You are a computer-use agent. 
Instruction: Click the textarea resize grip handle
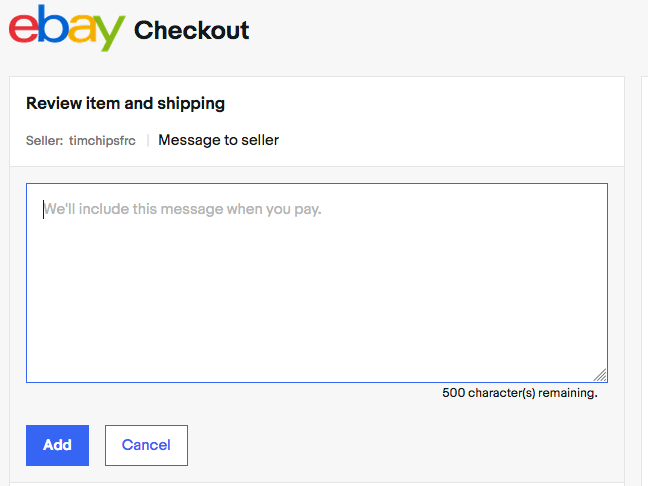tap(600, 375)
